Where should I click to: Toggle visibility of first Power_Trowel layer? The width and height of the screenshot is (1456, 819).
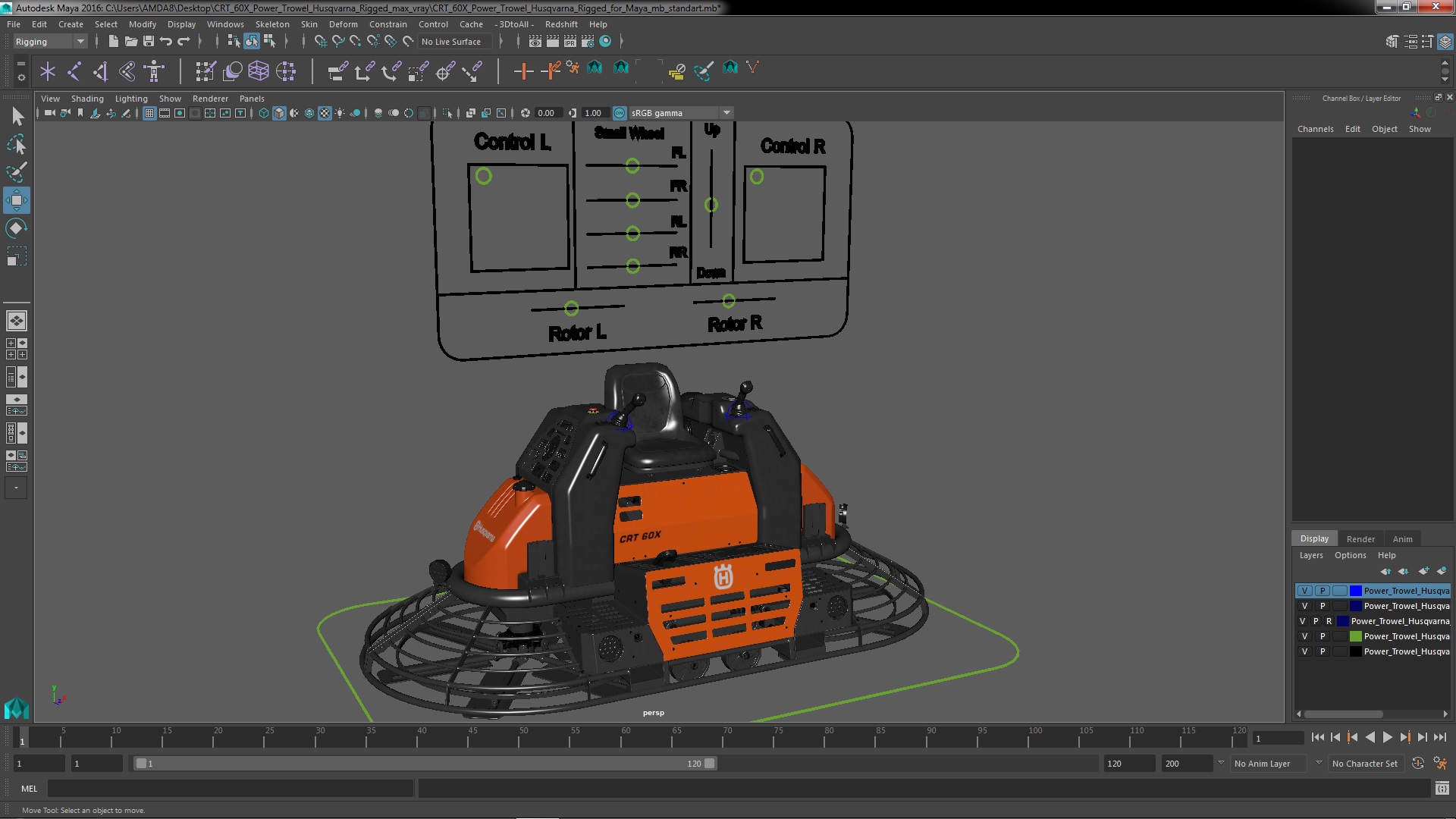click(1304, 591)
